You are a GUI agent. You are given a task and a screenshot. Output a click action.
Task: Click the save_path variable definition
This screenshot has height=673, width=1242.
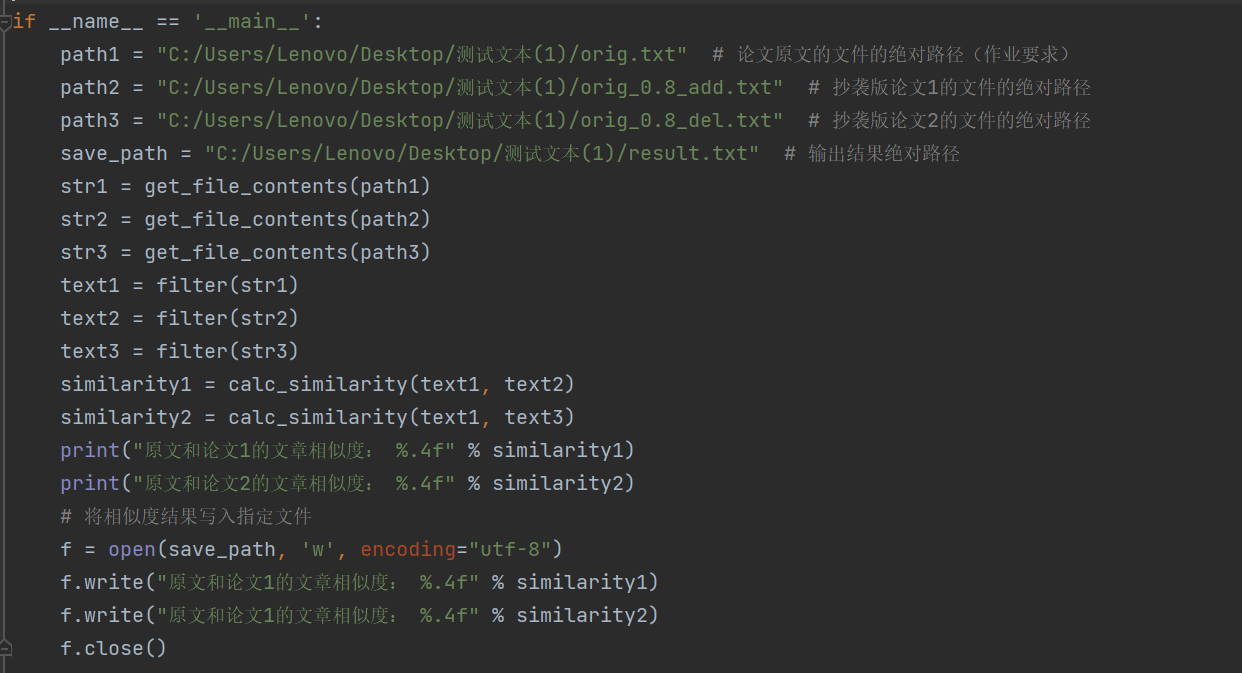coord(113,153)
